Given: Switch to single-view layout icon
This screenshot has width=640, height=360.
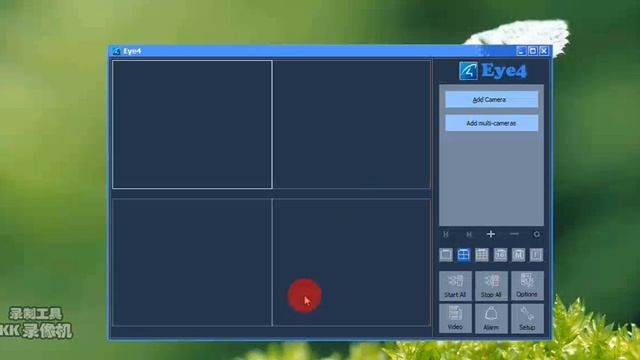Looking at the screenshot, I should coord(446,255).
